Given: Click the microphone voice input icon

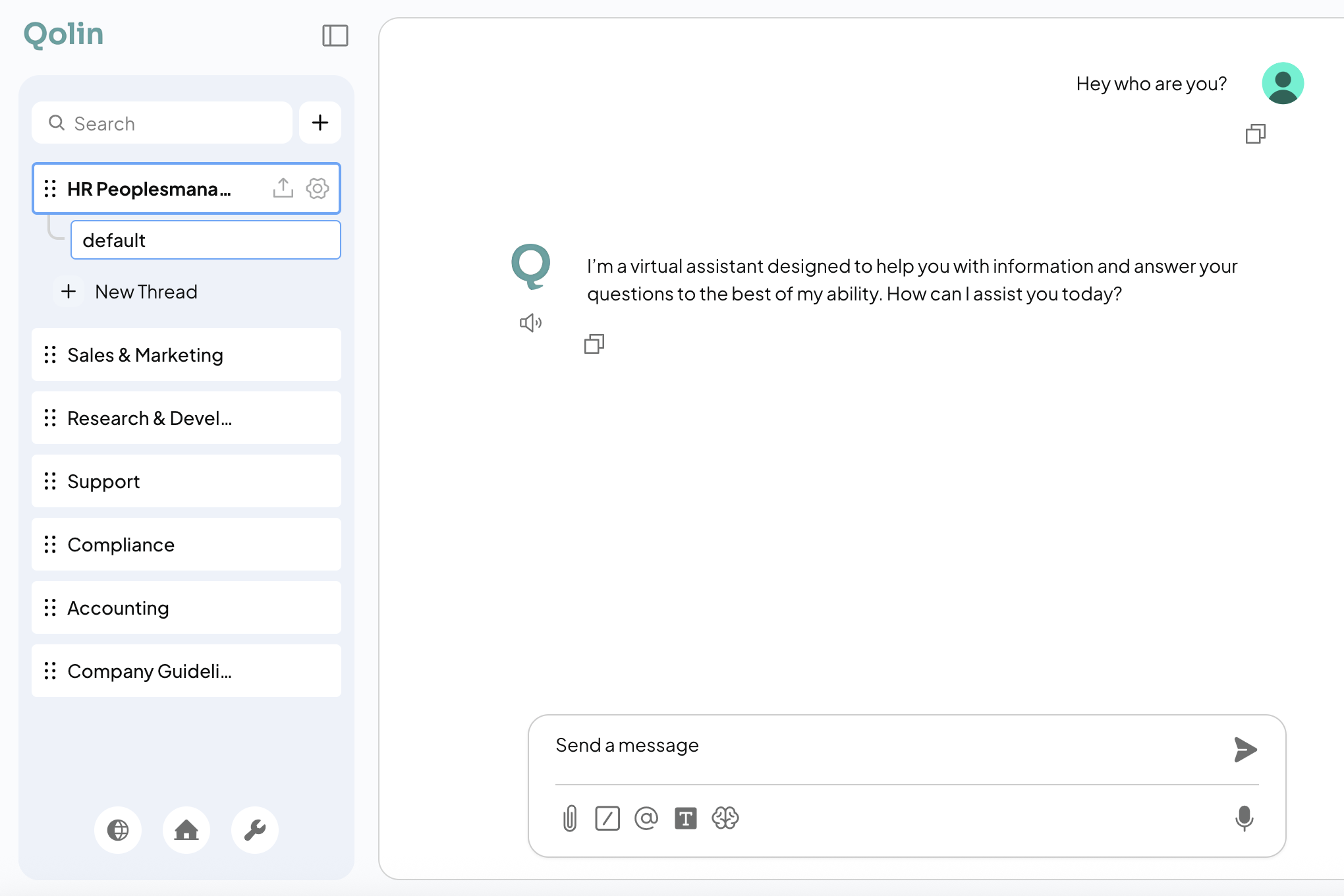Looking at the screenshot, I should point(1245,818).
